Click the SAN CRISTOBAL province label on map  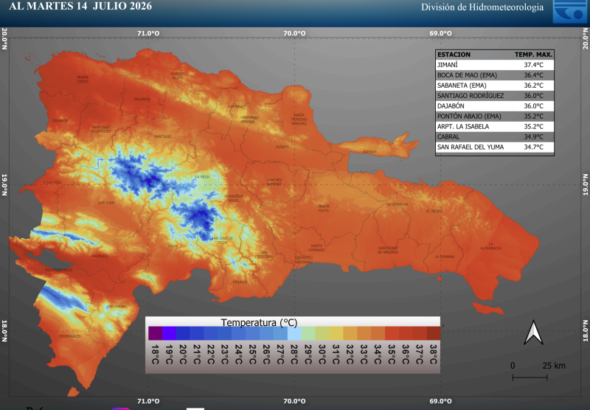click(x=264, y=255)
